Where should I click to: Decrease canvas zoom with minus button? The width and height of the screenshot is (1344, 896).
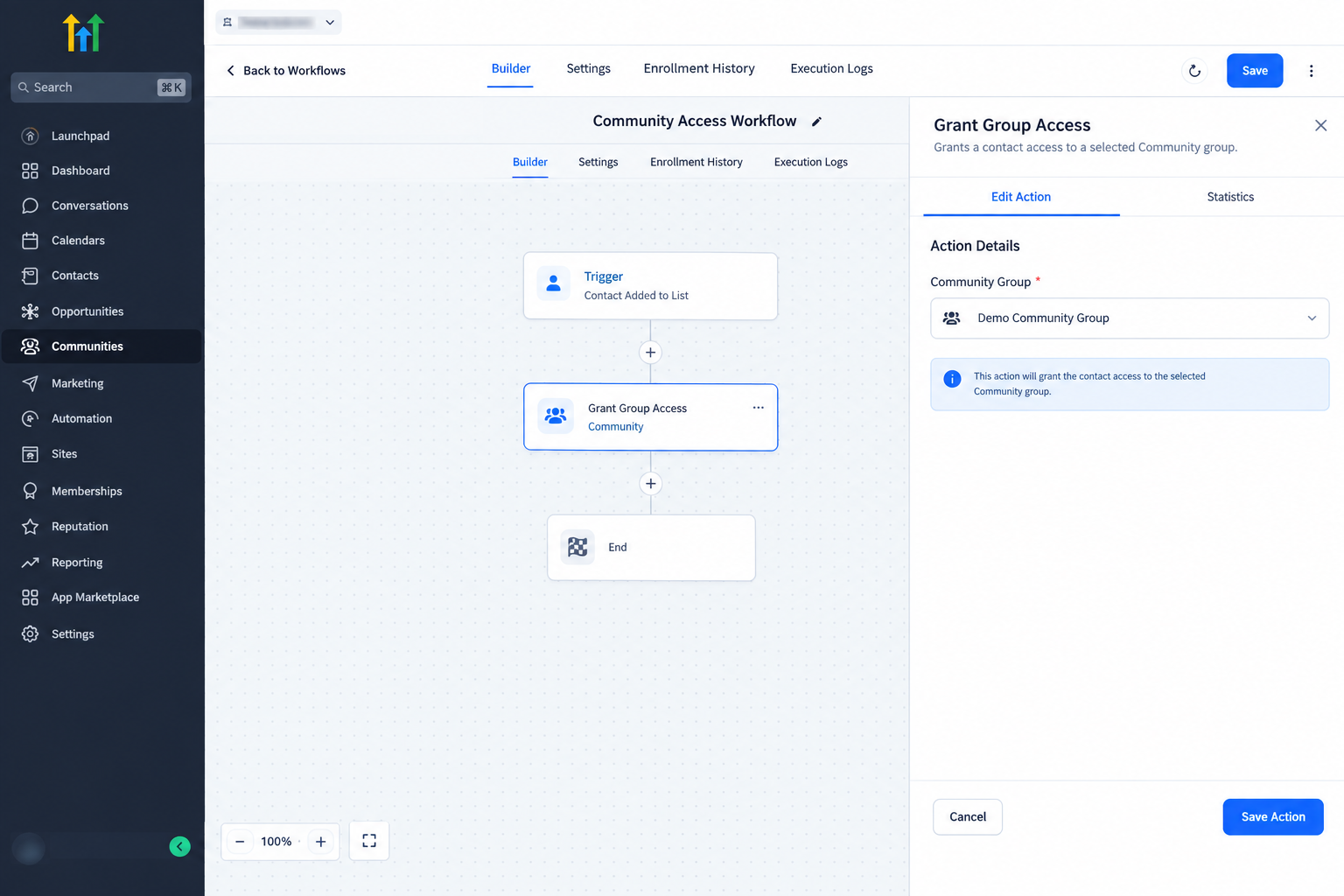pyautogui.click(x=240, y=842)
